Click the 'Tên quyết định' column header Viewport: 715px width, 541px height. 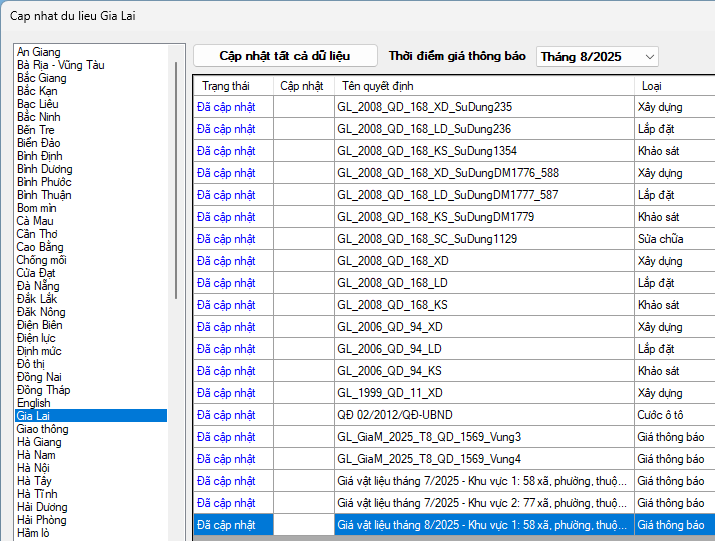click(484, 86)
